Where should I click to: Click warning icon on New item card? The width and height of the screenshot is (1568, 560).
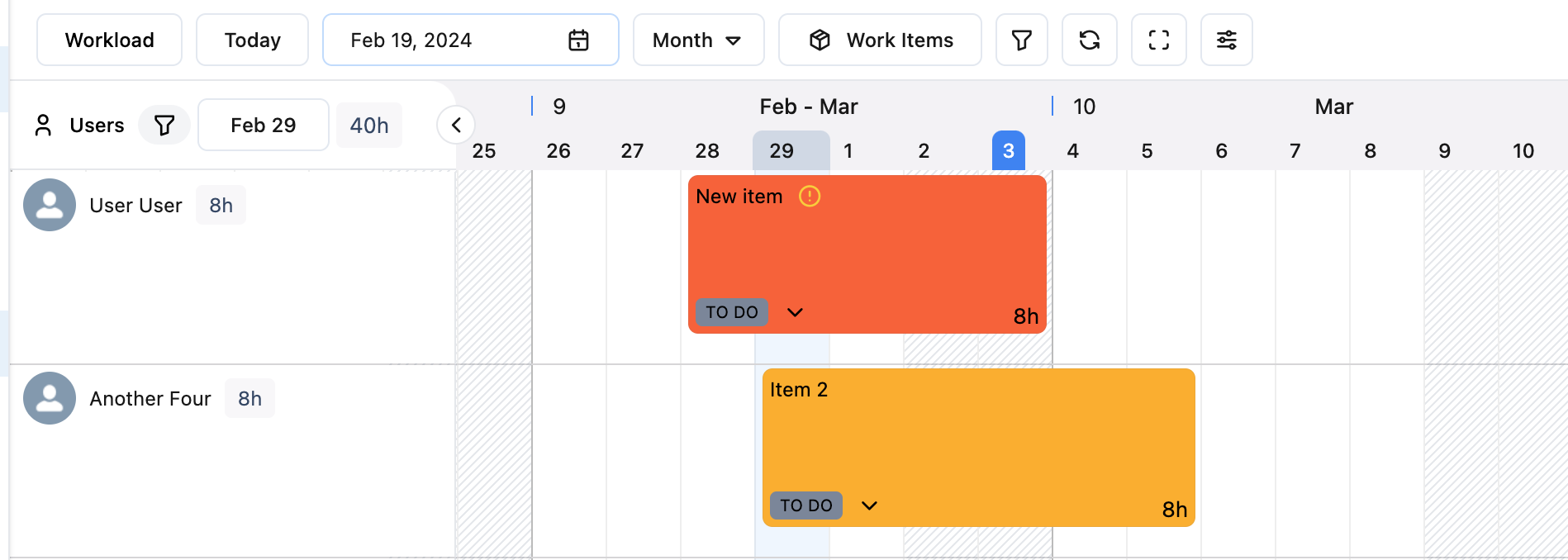pos(810,197)
